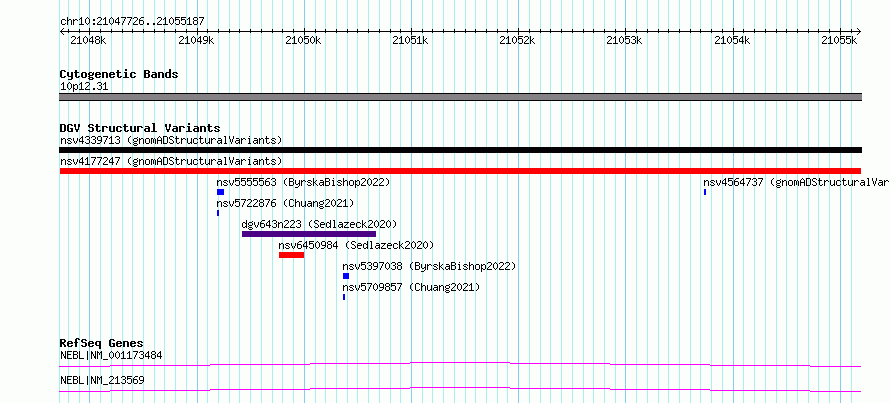Open the nsv5709857 (Chuang2021) label
The image size is (890, 403).
[x=412, y=287]
